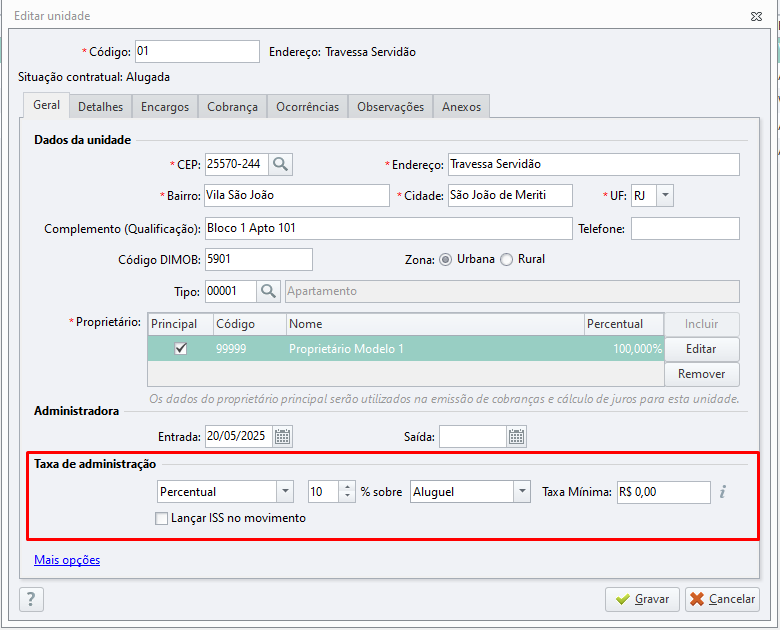This screenshot has height=630, width=780.
Task: Open the Entrada date calendar picker
Action: (283, 437)
